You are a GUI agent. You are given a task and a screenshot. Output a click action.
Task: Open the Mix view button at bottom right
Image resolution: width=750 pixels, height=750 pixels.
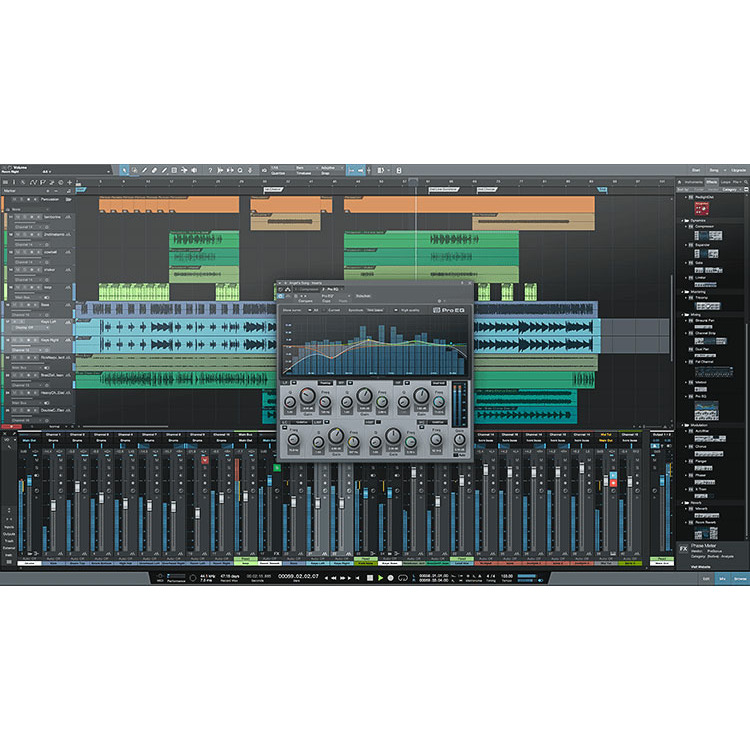click(722, 578)
